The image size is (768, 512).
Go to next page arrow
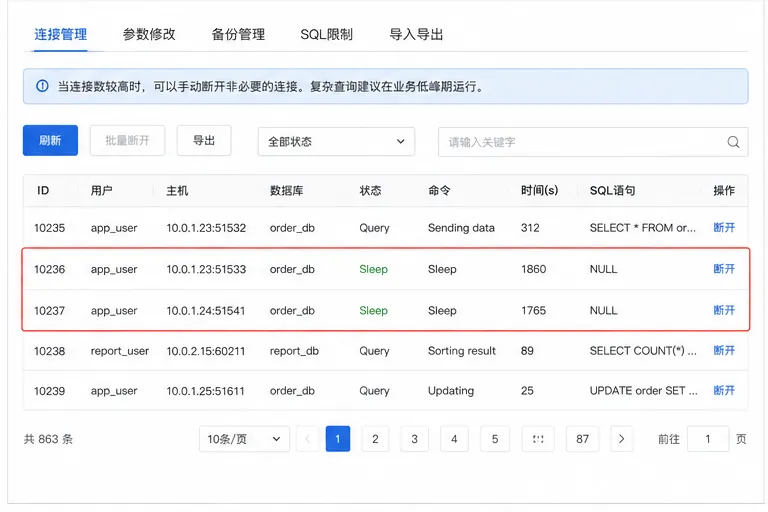622,439
